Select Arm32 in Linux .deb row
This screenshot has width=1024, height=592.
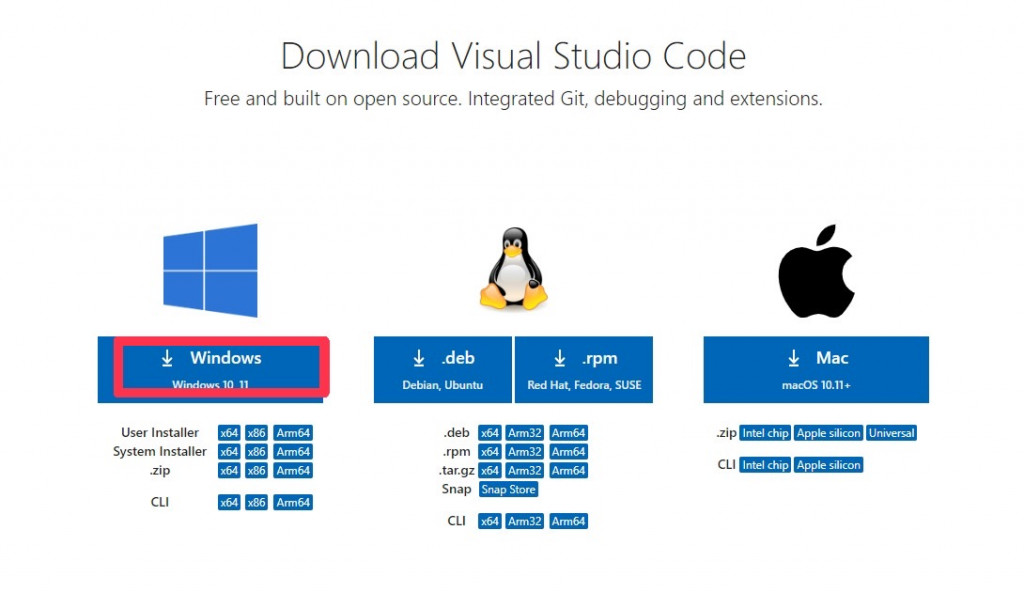pyautogui.click(x=525, y=433)
